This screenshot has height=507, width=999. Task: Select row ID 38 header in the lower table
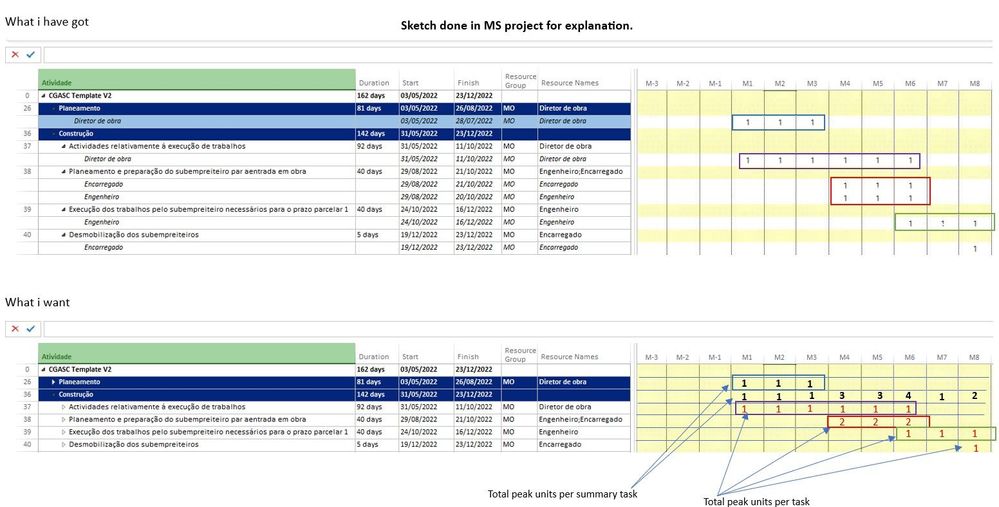tap(27, 420)
